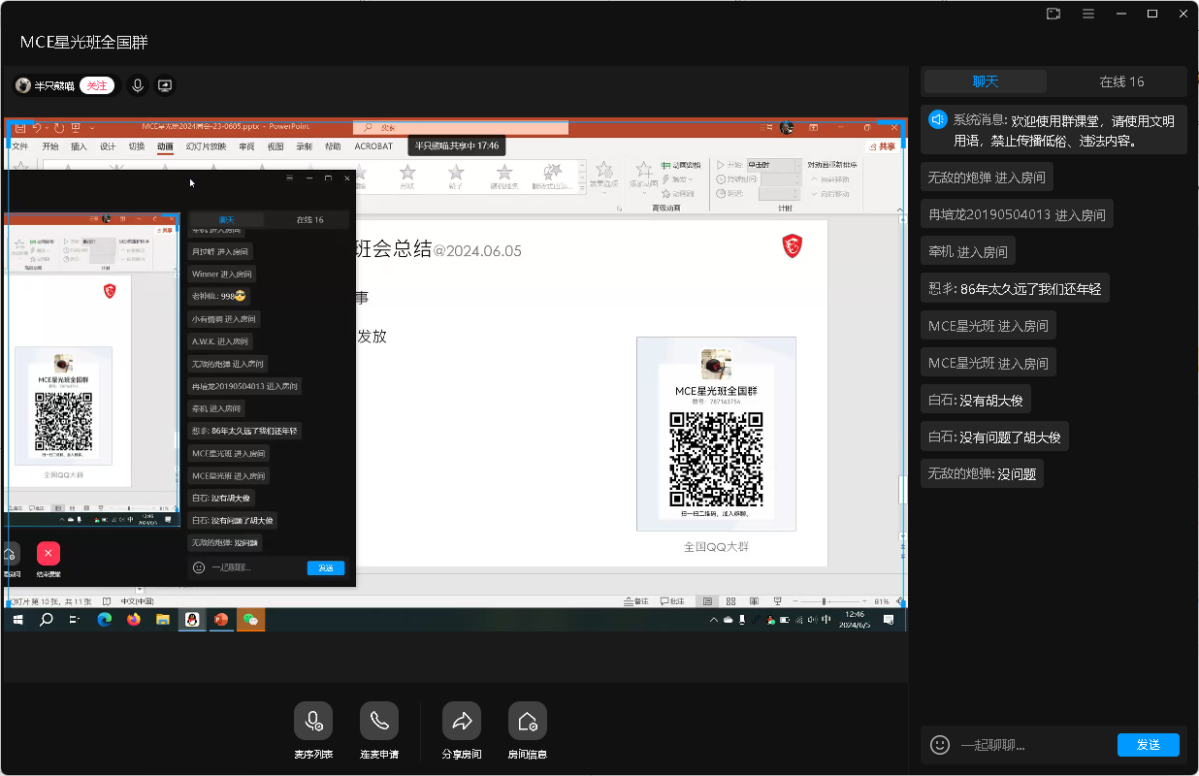Start slide show from the status bar icon
1199x776 pixels.
[778, 601]
